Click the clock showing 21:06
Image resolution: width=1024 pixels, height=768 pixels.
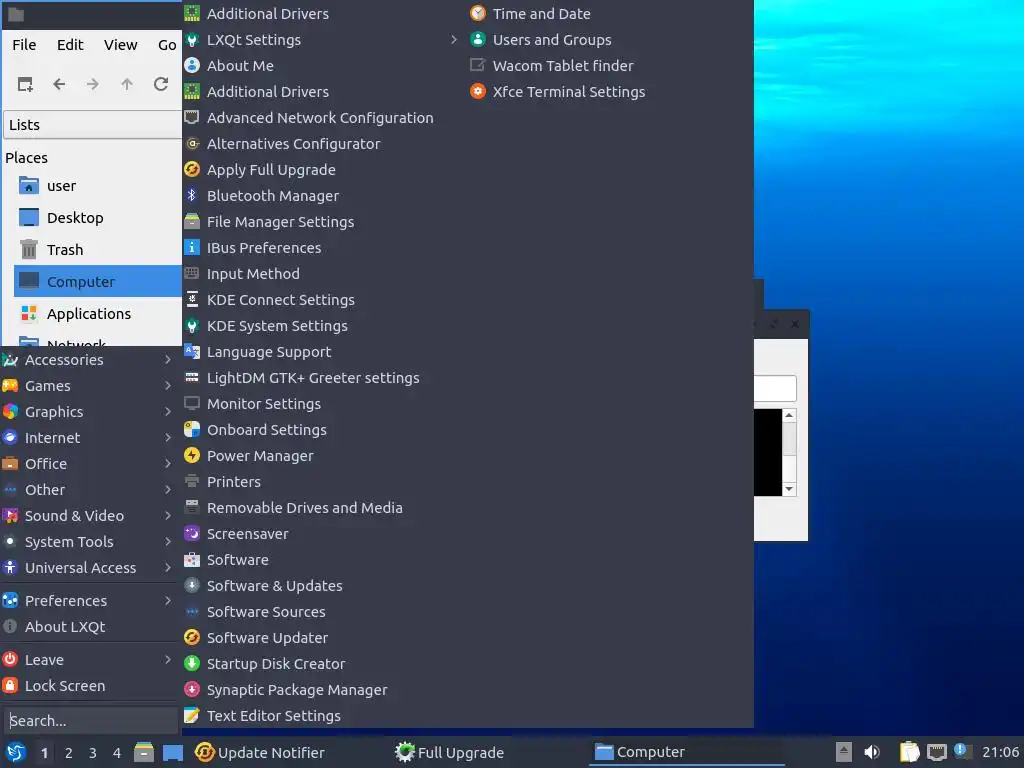click(x=1000, y=752)
